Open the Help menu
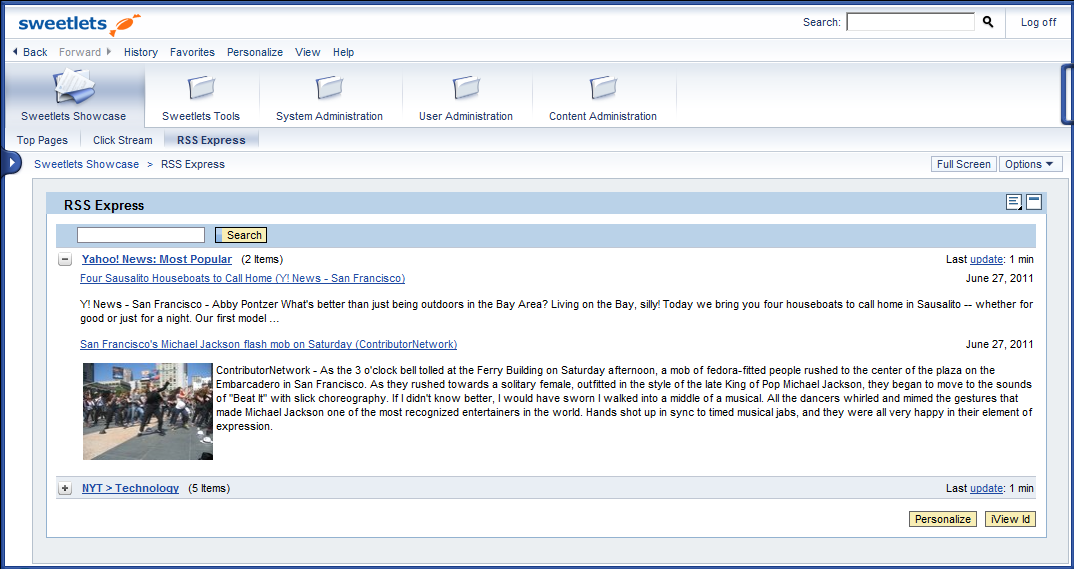This screenshot has height=569, width=1074. [x=343, y=52]
